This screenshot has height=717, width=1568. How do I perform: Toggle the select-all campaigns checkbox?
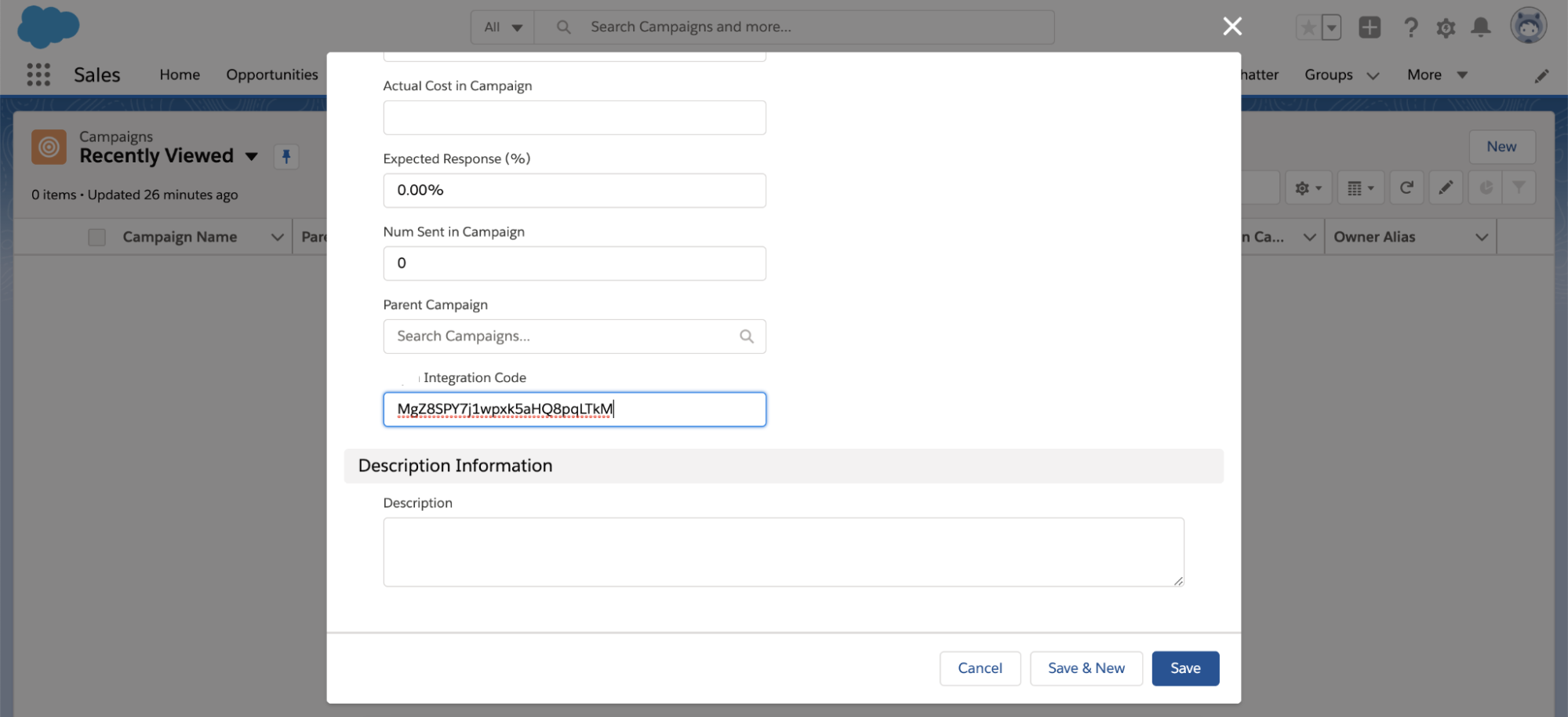(x=96, y=237)
